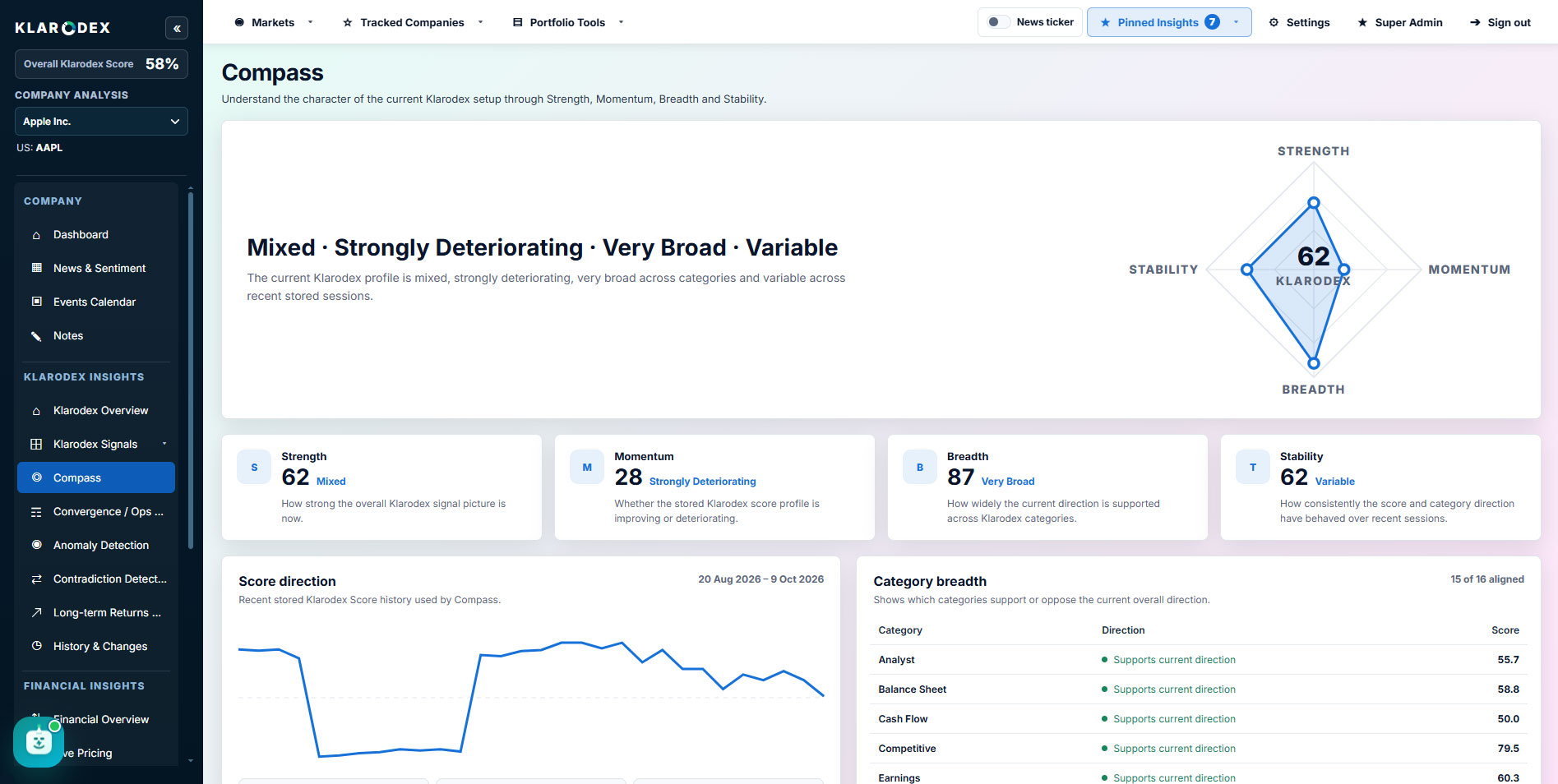1558x784 pixels.
Task: Click the Strength point on radar chart
Action: point(1314,203)
